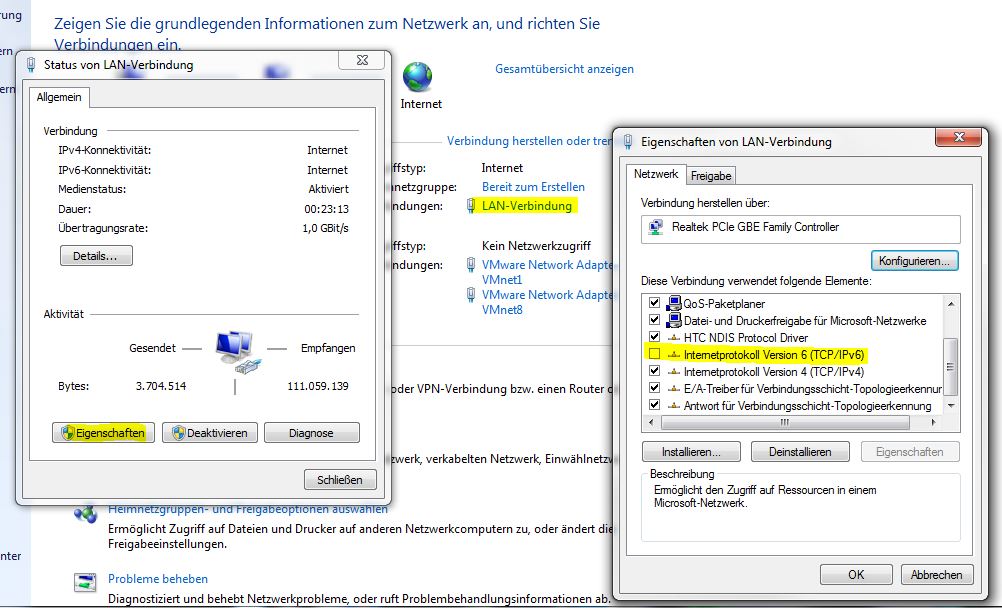Viewport: 1002px width, 608px height.
Task: Toggle Internetprotokoll Version 4 (TCP/IPv4) checkbox
Action: (654, 371)
